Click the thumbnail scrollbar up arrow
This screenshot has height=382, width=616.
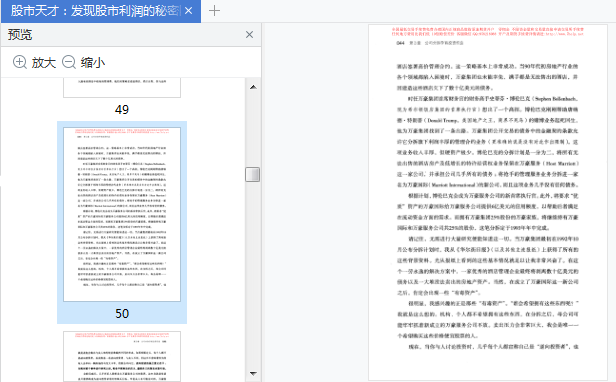pos(253,87)
